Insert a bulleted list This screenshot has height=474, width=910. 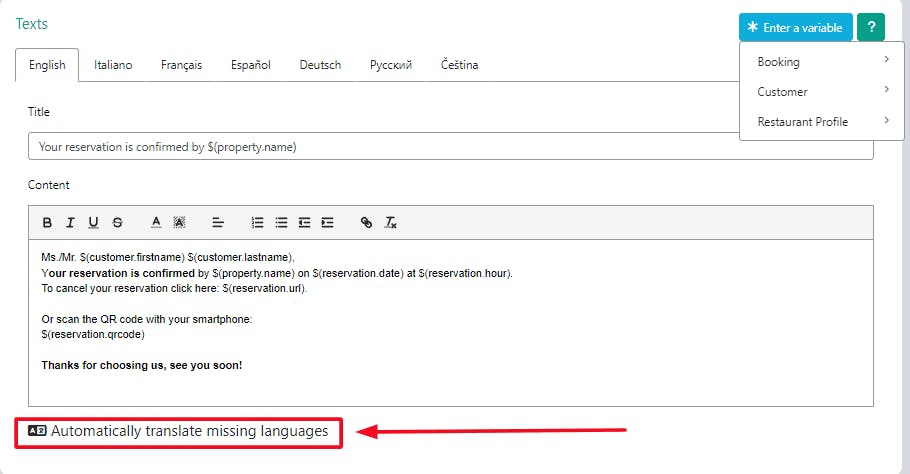[x=281, y=222]
